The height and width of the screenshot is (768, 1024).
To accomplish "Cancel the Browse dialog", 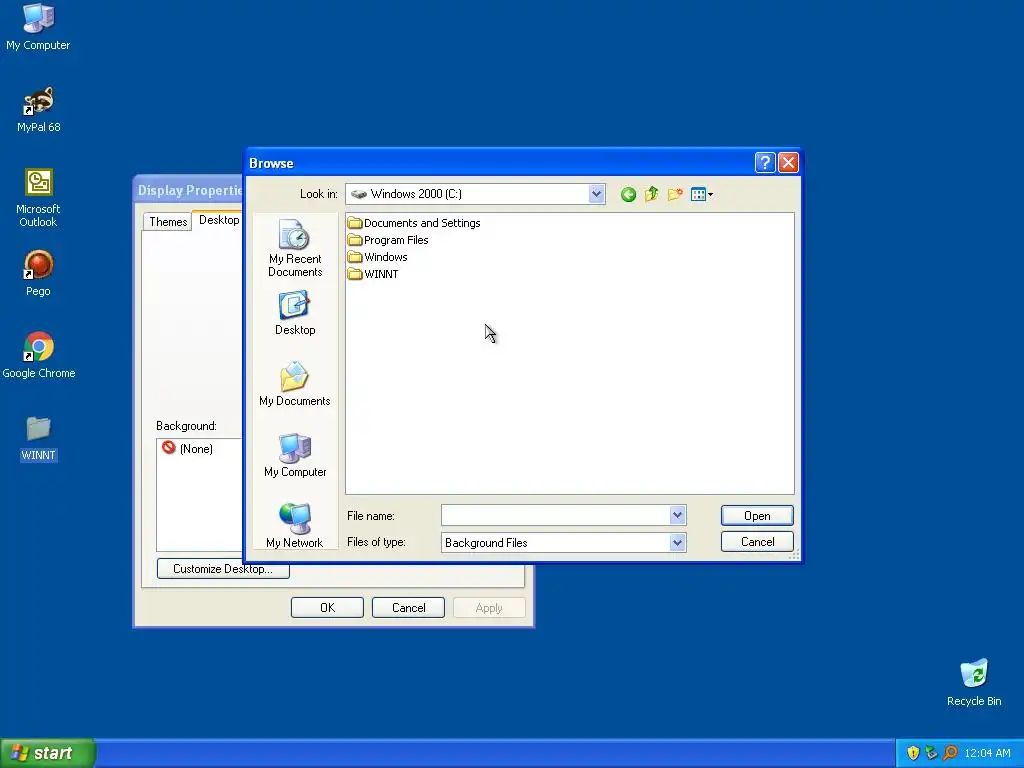I will [757, 542].
